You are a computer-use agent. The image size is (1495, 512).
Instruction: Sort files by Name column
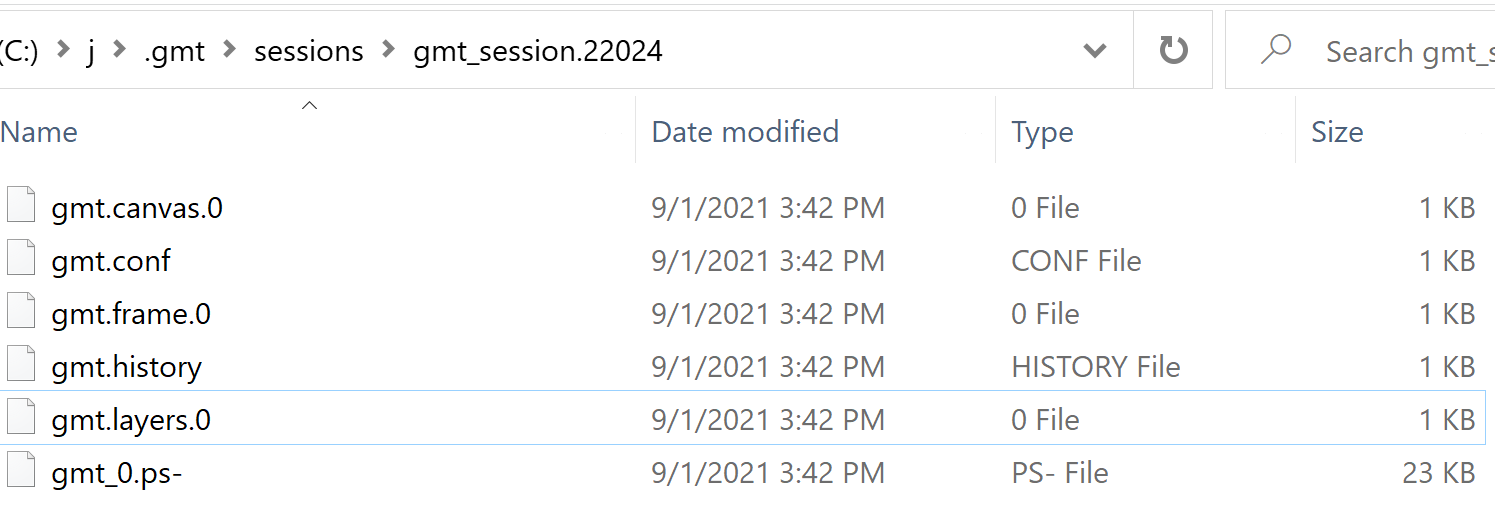click(x=40, y=132)
